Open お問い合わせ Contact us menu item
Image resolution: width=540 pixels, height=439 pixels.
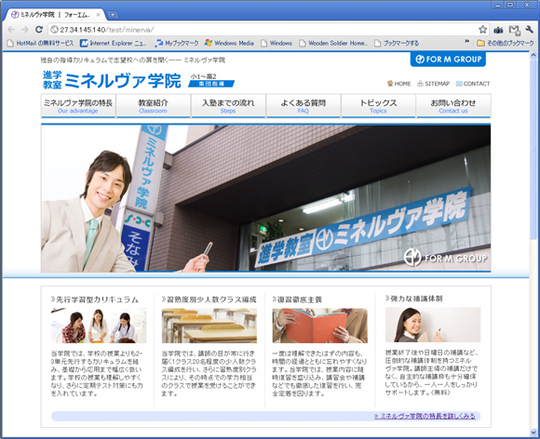[454, 106]
